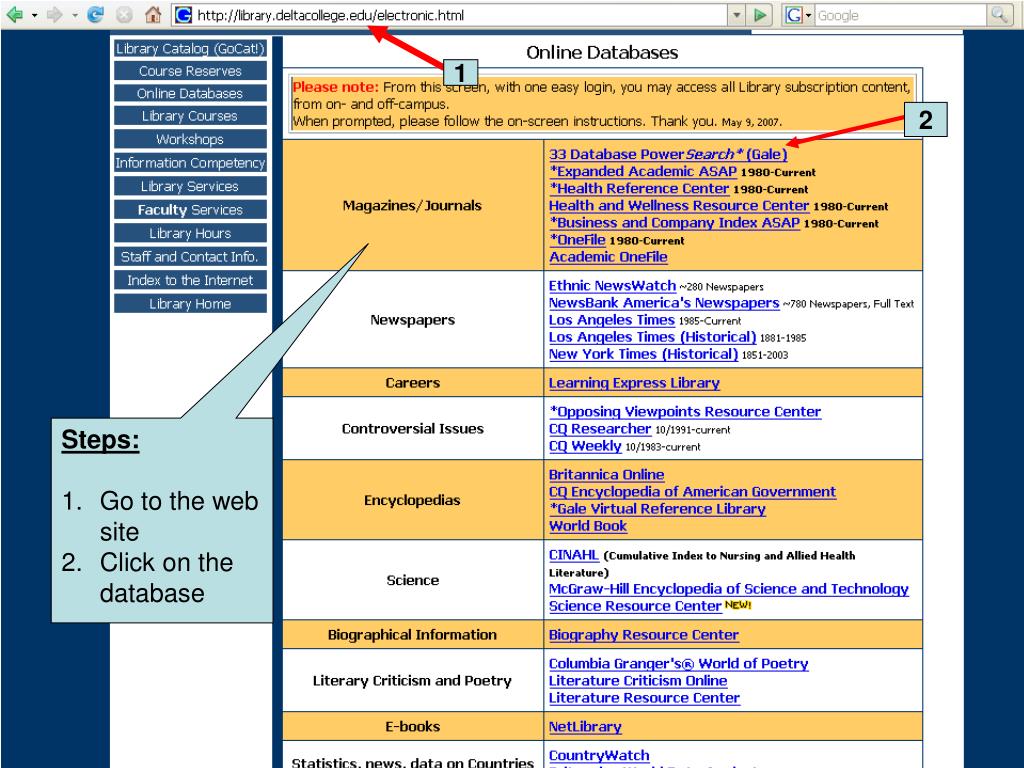
Task: Open the Academic OneFile link
Action: [608, 257]
